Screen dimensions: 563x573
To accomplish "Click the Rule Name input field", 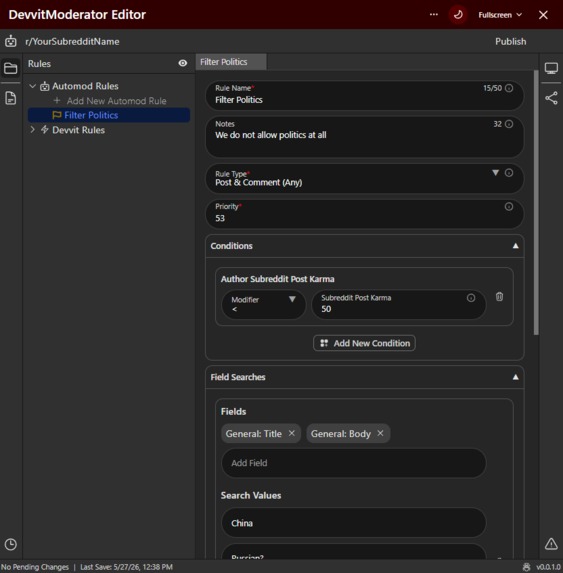I will click(364, 95).
